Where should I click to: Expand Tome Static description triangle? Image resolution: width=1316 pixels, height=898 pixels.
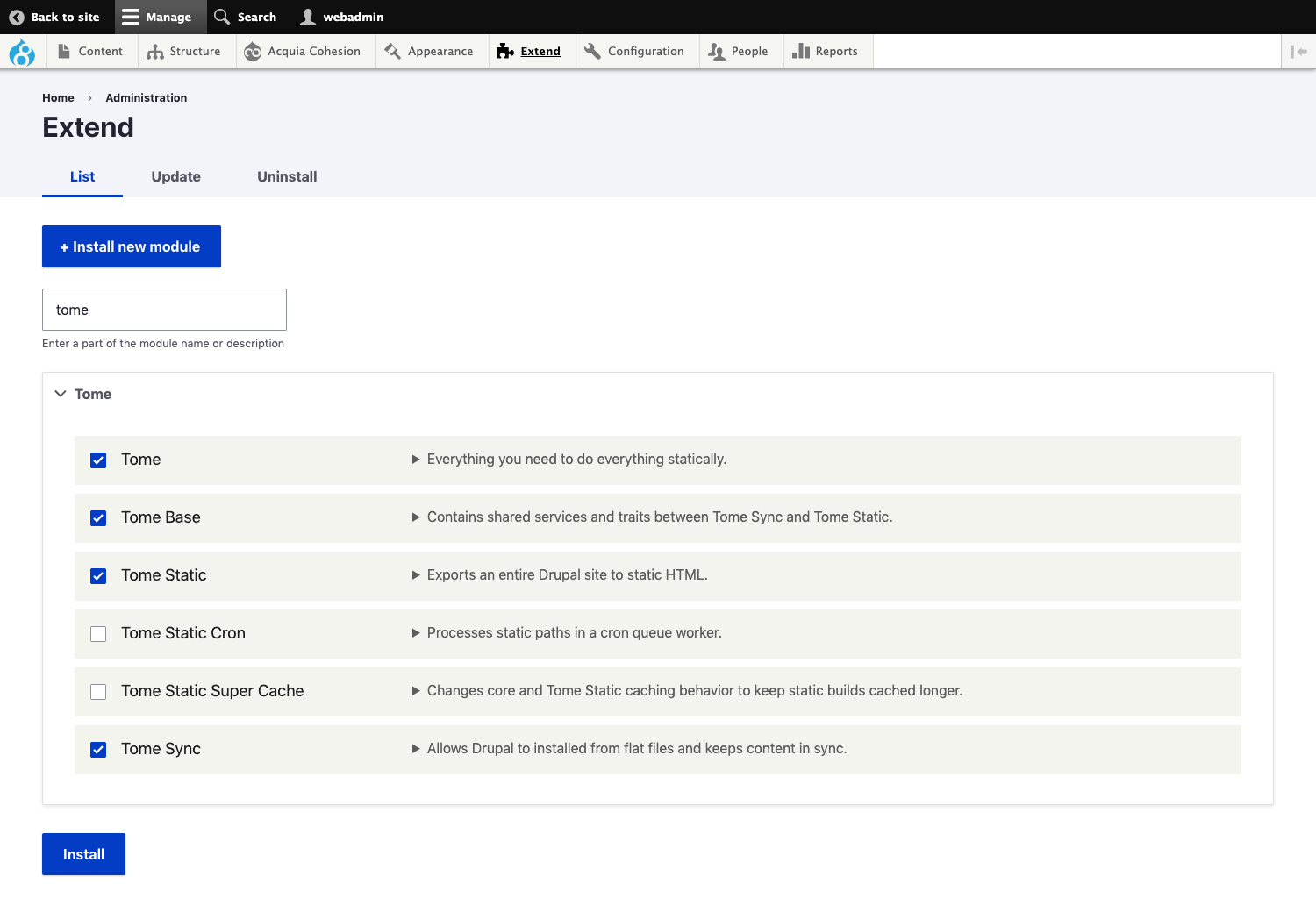pyautogui.click(x=416, y=575)
